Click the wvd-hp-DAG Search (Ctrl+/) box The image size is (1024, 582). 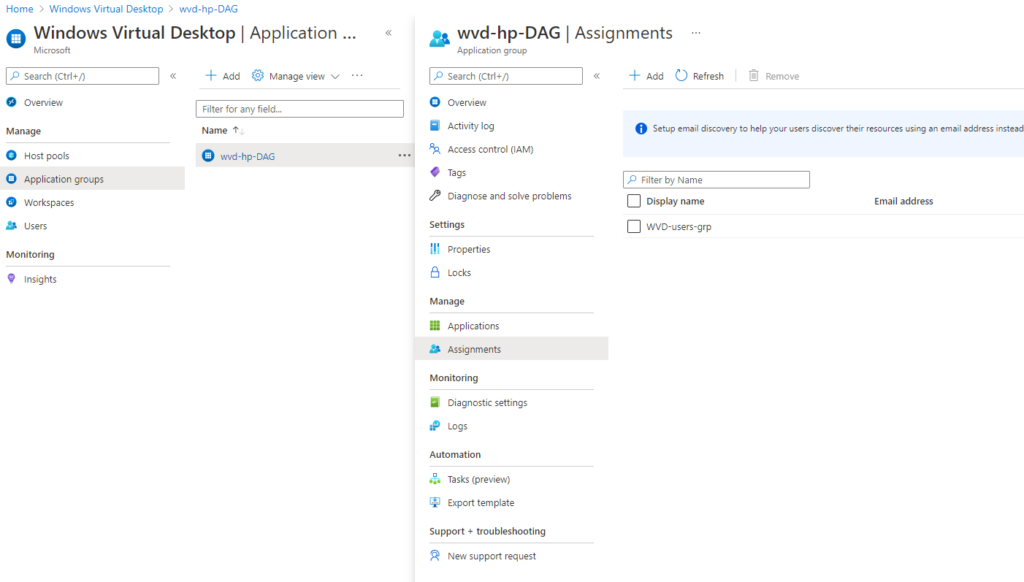tap(505, 76)
